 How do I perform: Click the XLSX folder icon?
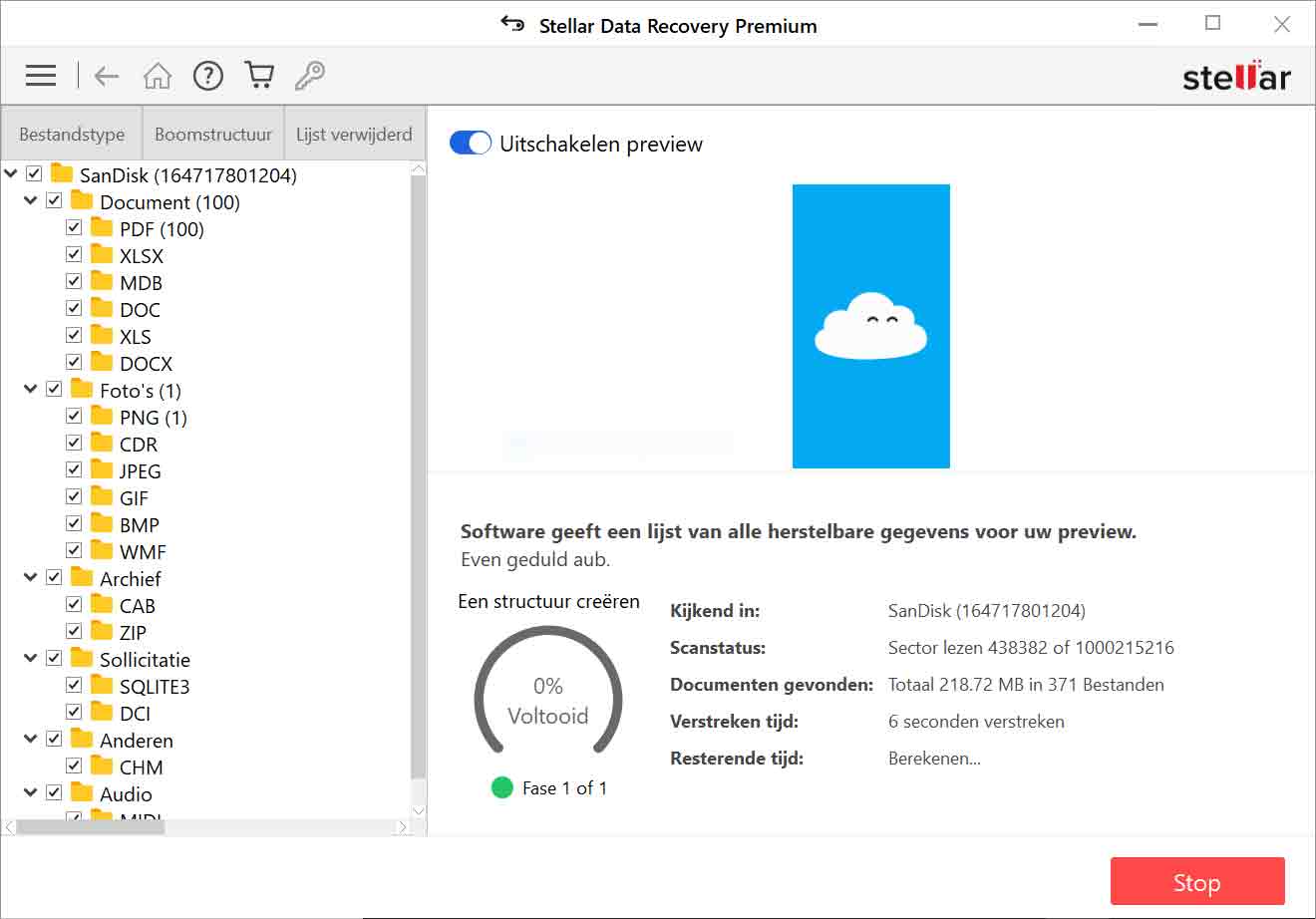[x=102, y=254]
